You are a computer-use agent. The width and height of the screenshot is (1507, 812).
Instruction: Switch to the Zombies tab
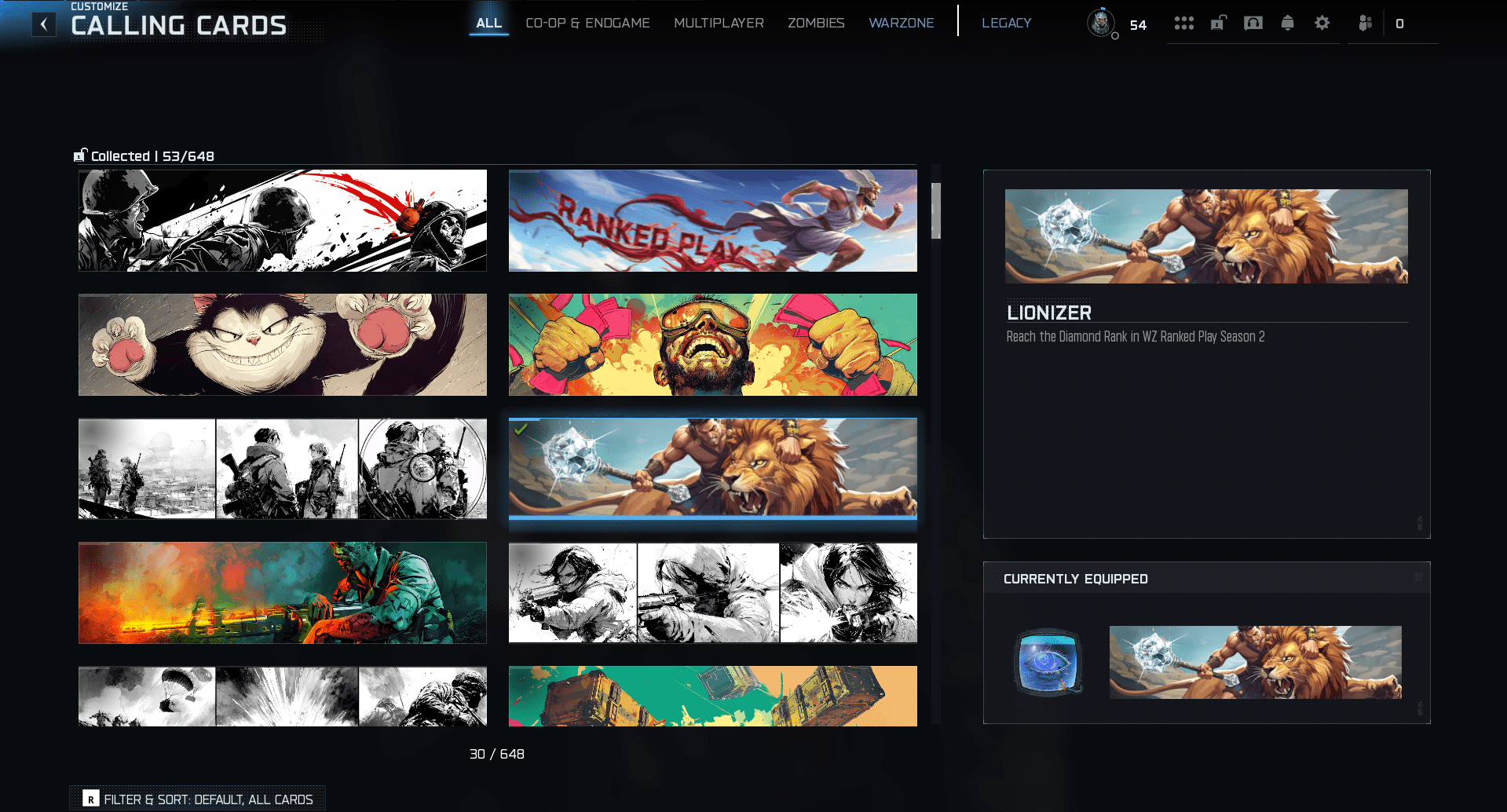[x=816, y=24]
